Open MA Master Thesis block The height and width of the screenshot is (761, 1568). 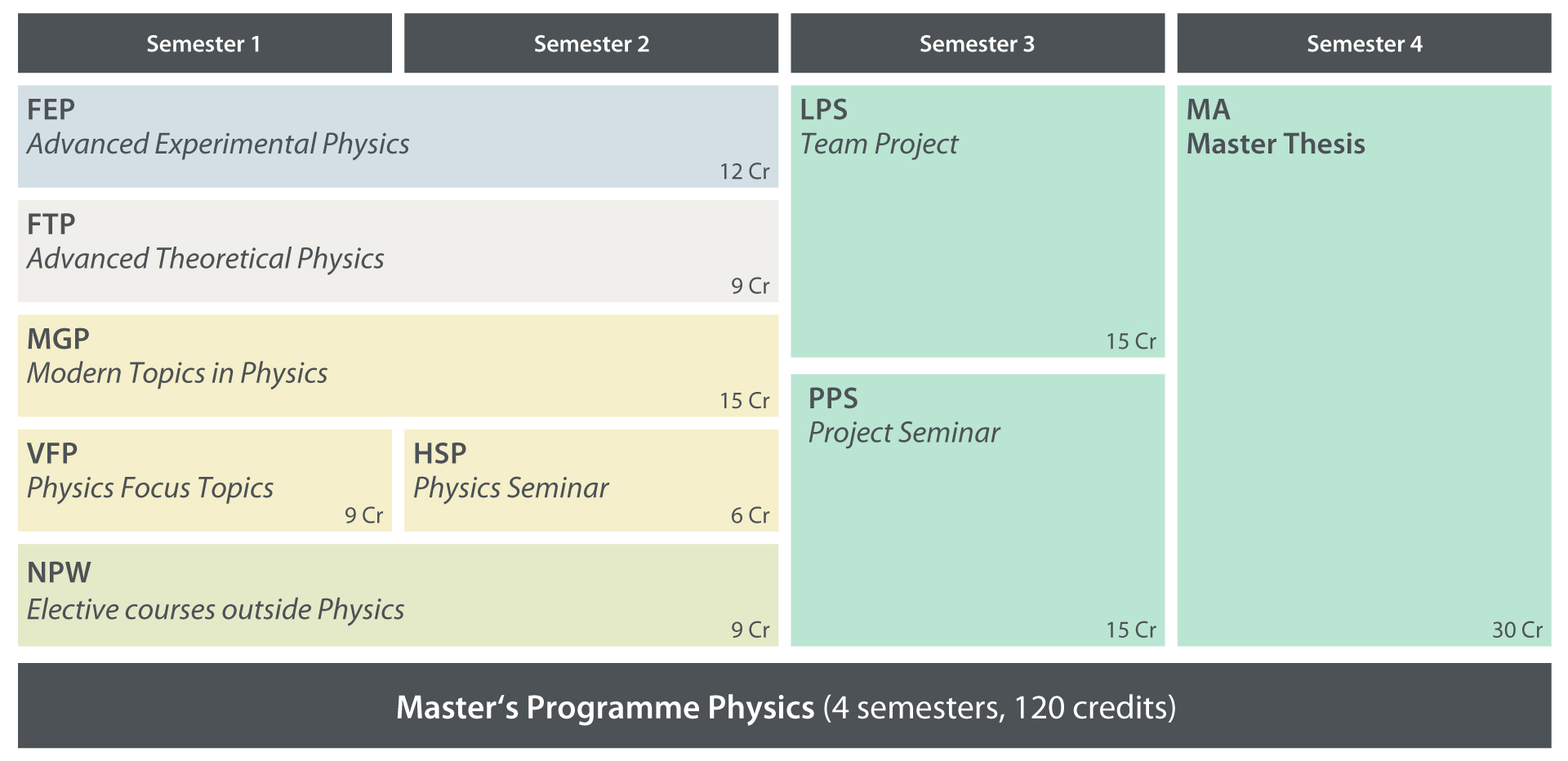1364,366
